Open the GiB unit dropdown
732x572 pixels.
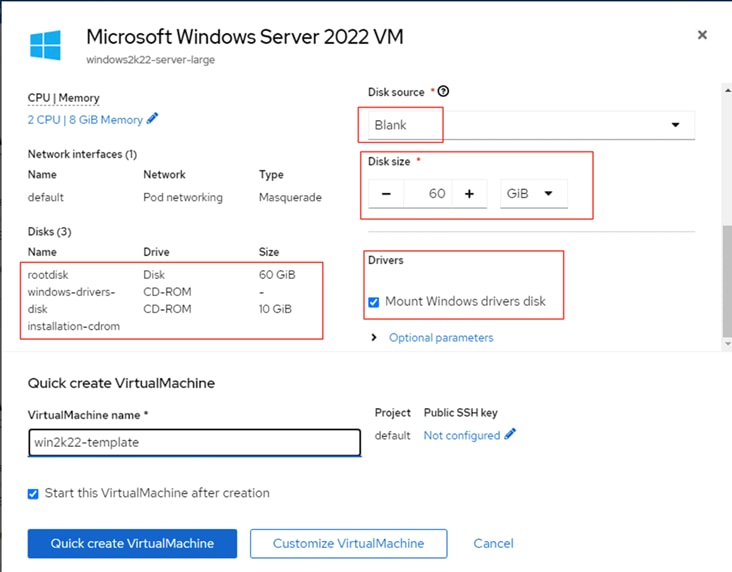tap(532, 193)
